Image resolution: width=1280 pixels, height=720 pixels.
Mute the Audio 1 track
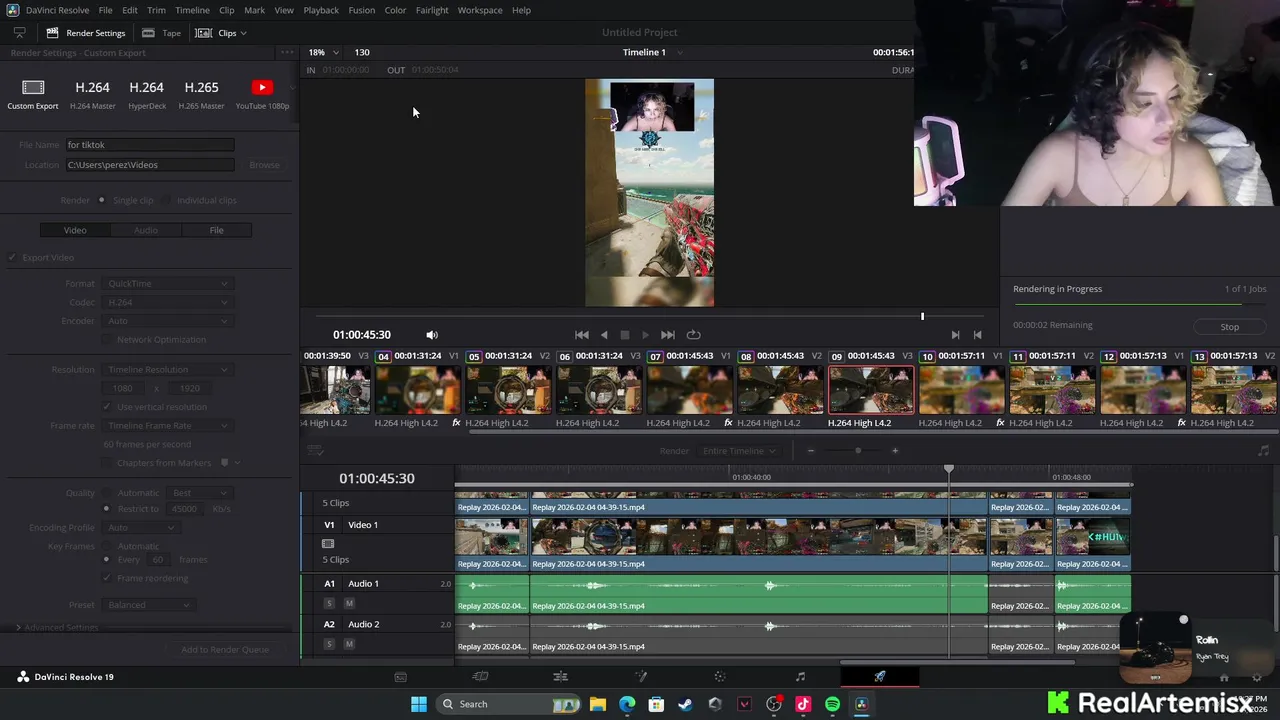point(349,603)
